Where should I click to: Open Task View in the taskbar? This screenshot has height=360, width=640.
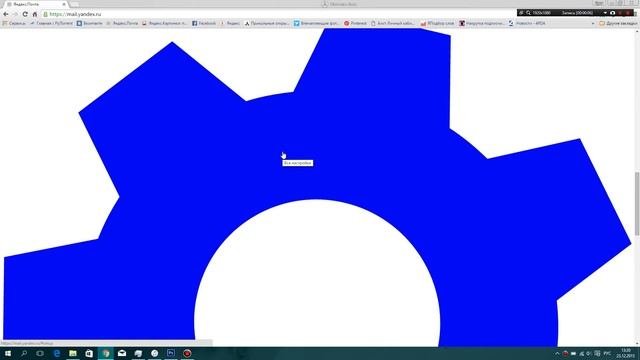[40, 353]
